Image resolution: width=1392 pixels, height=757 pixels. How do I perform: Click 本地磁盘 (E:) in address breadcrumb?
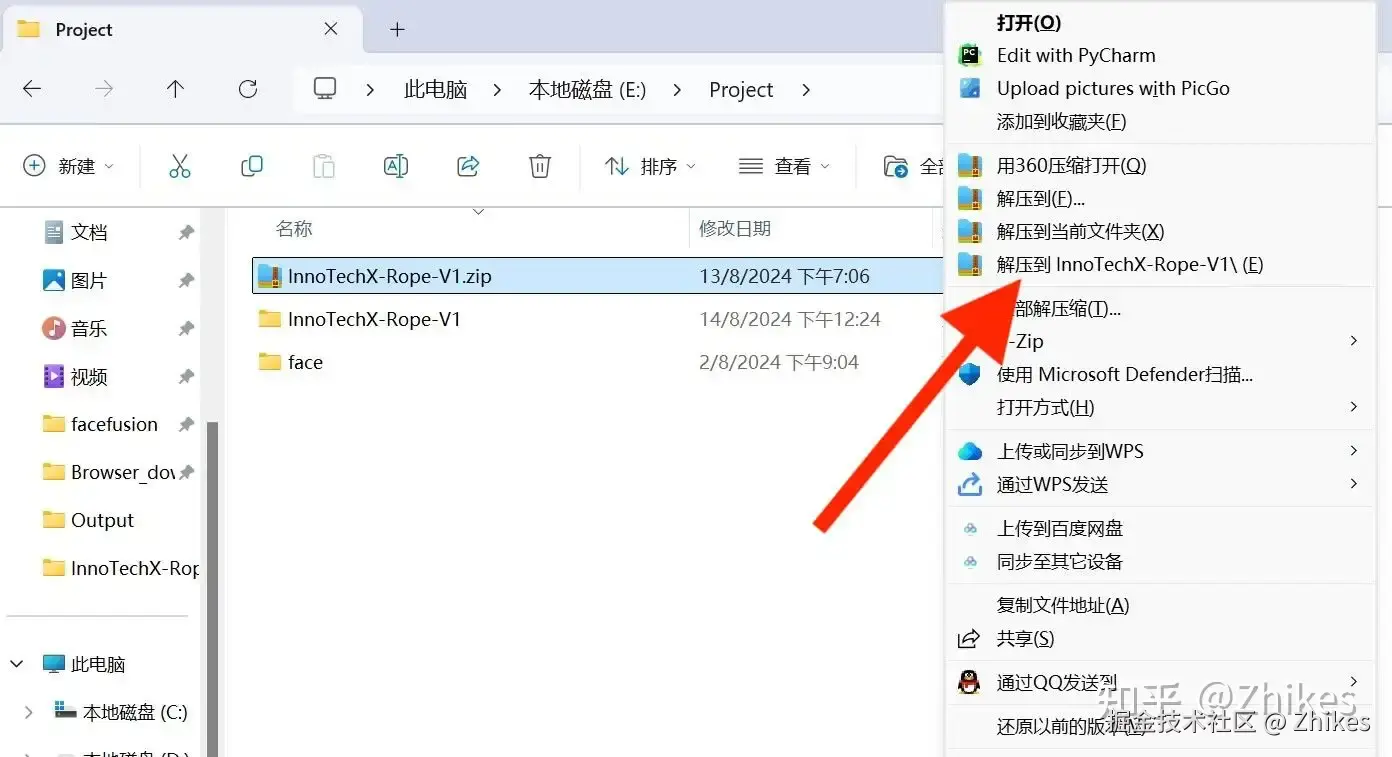coord(587,89)
